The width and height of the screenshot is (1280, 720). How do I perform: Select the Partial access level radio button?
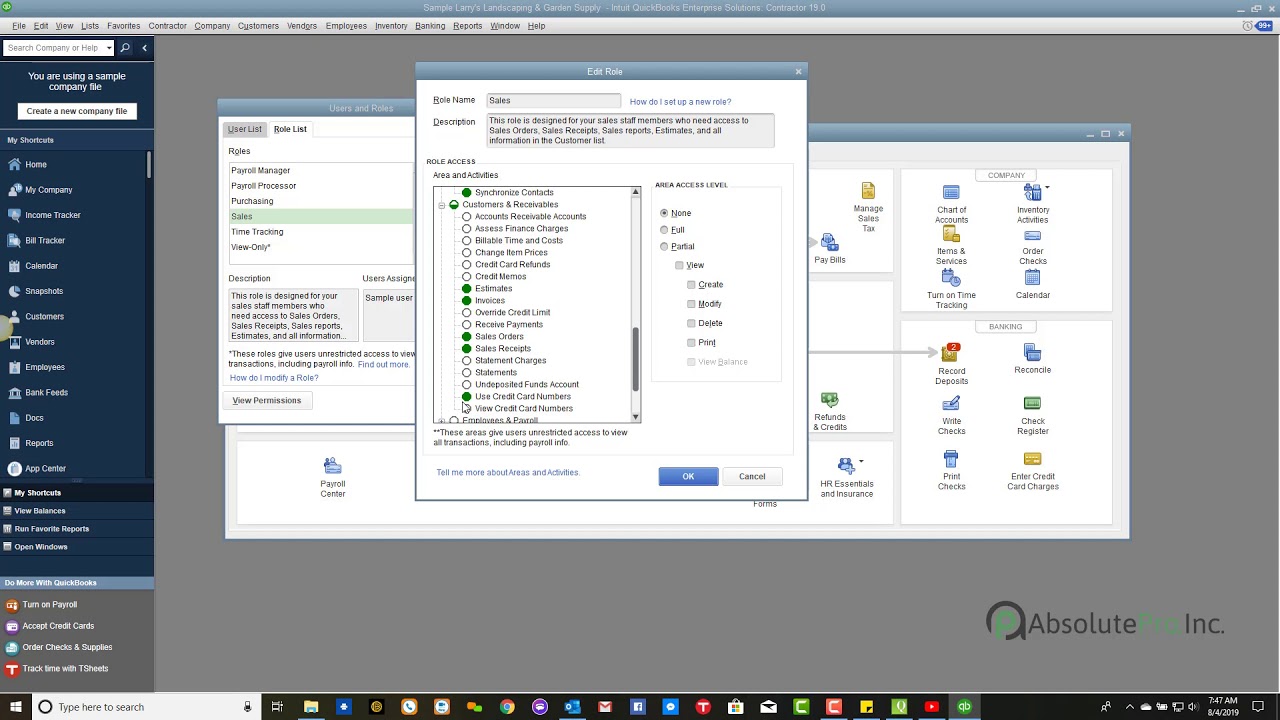664,246
